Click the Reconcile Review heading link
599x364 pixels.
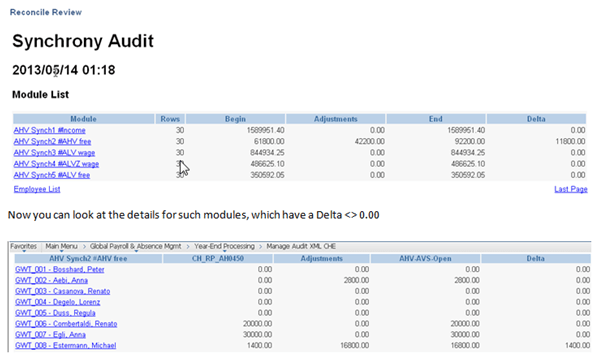[46, 12]
